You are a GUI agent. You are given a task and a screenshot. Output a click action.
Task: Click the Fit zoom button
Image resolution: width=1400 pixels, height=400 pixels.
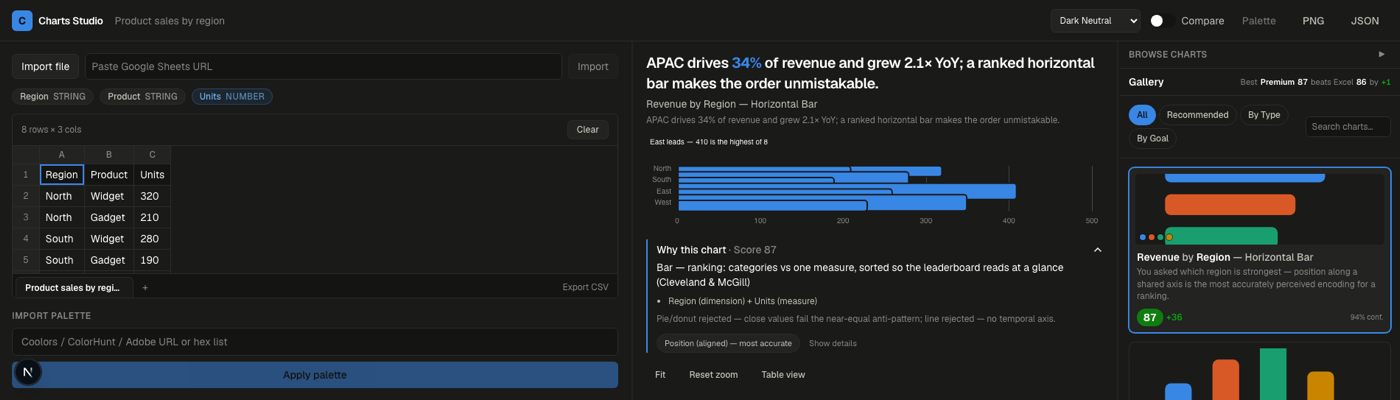(660, 375)
